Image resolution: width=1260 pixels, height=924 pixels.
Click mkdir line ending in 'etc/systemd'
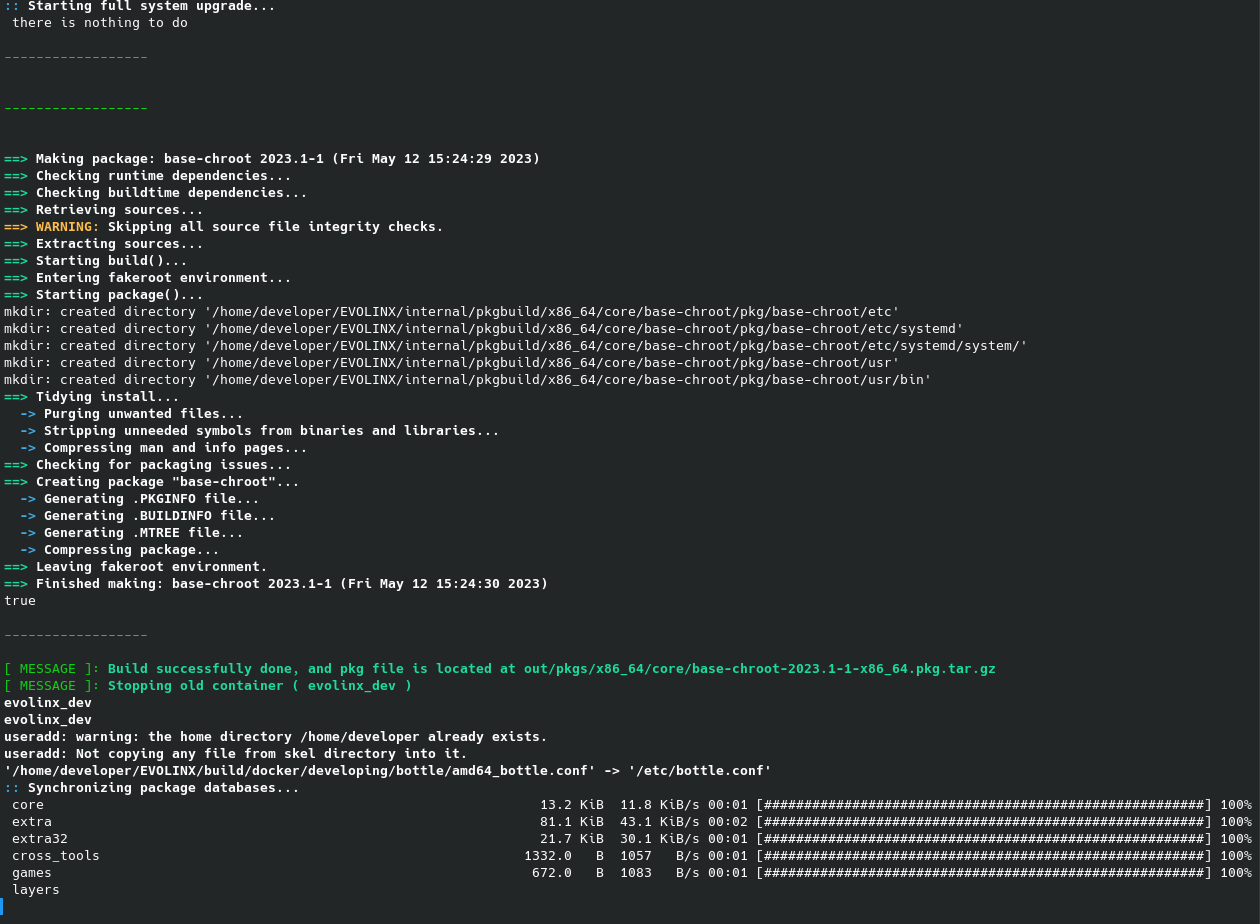tap(484, 328)
